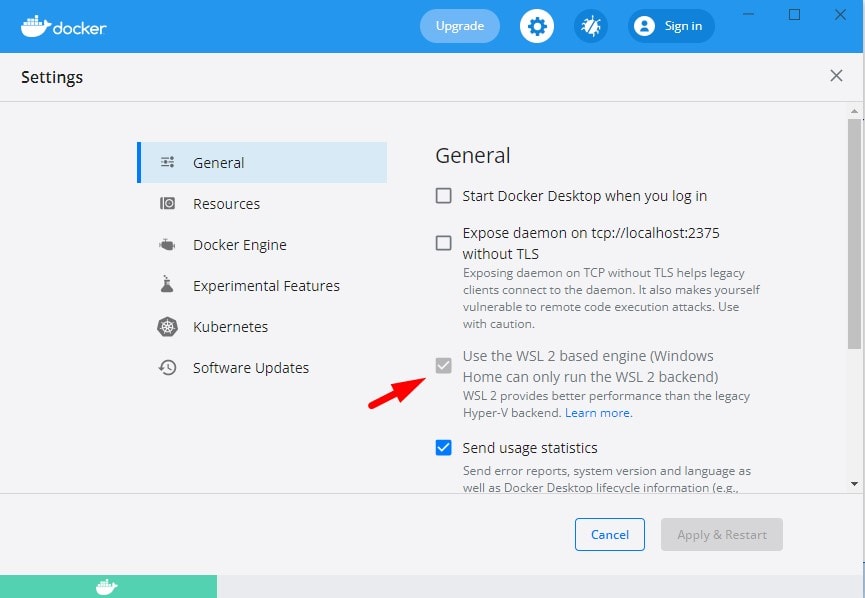
Task: Click the whale icon in bottom status bar
Action: (106, 586)
